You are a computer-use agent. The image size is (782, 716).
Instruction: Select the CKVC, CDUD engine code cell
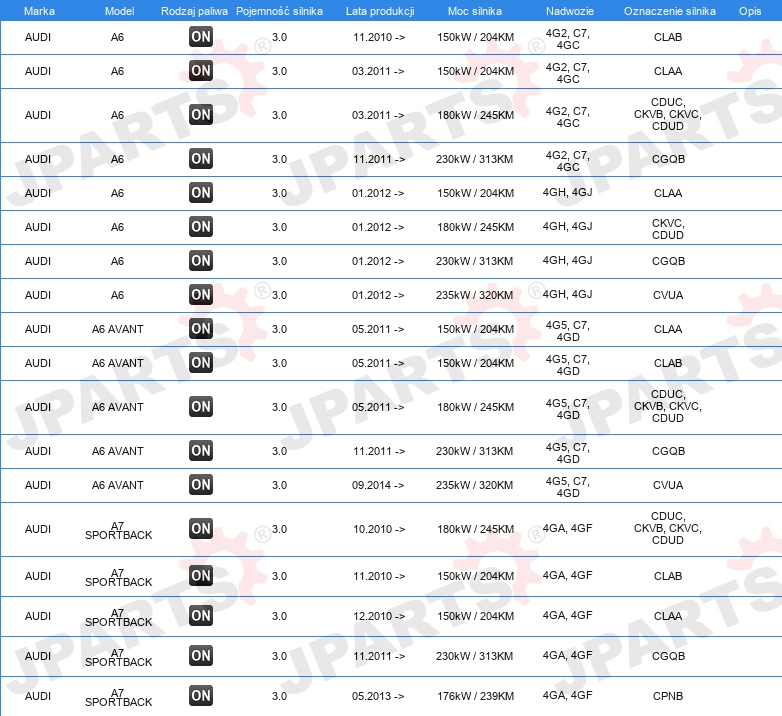pos(668,229)
